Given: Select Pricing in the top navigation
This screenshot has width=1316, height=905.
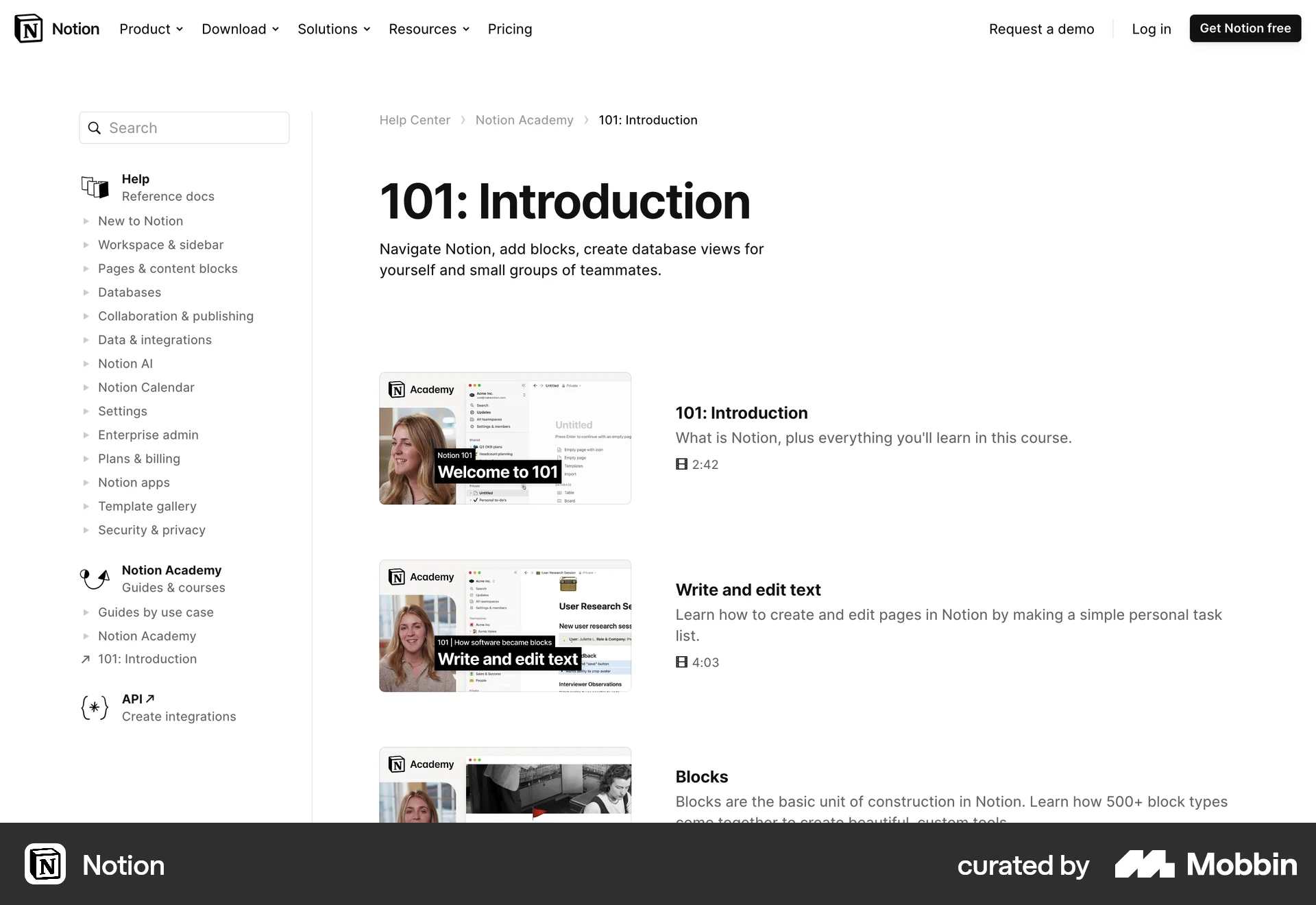Looking at the screenshot, I should [x=510, y=29].
